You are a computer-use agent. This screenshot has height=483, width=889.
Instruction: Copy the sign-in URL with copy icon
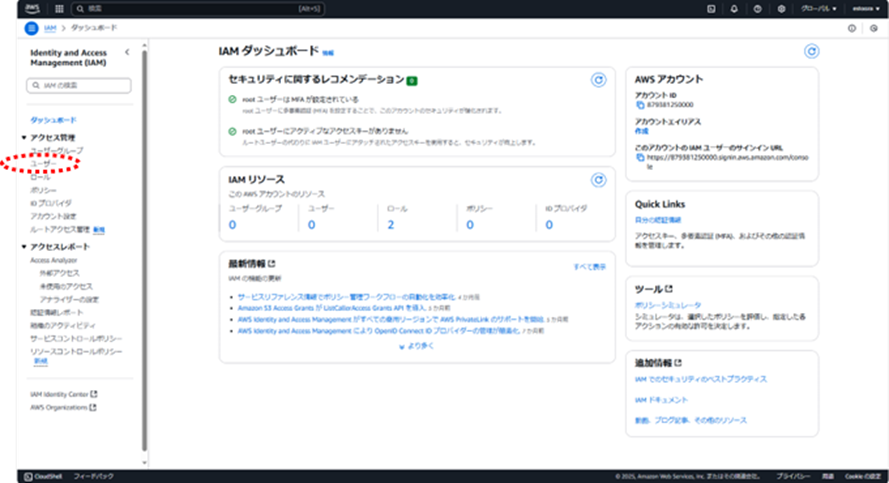click(x=640, y=158)
